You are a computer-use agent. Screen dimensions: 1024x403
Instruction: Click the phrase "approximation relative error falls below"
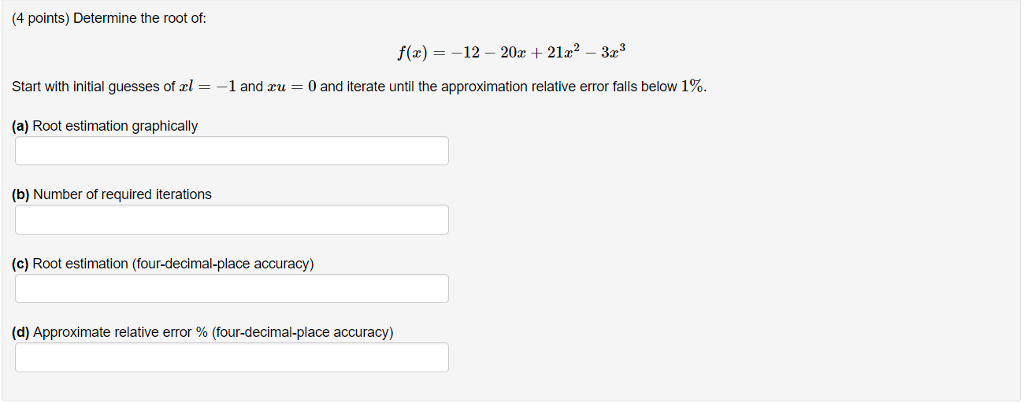(x=559, y=87)
